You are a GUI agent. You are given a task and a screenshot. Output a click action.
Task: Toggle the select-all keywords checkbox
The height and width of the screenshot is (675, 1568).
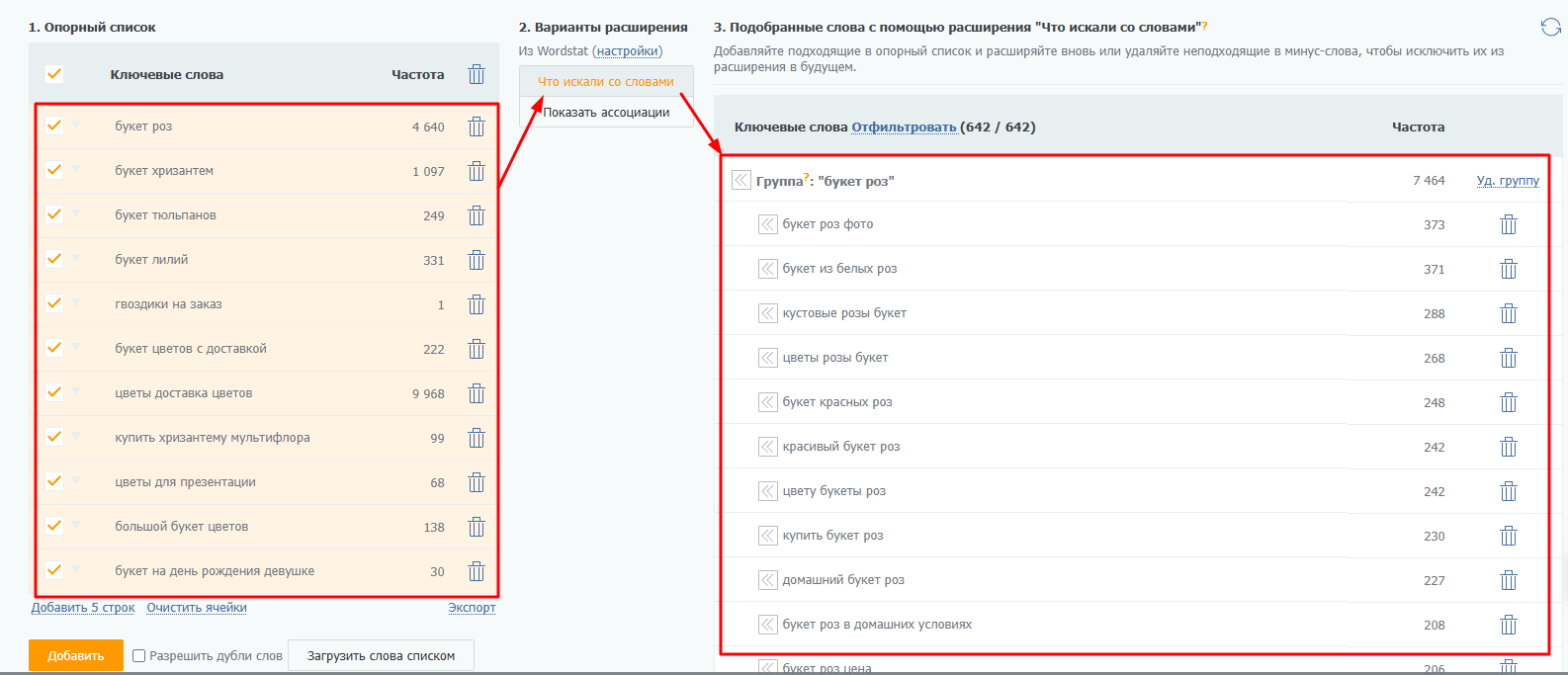(x=54, y=74)
